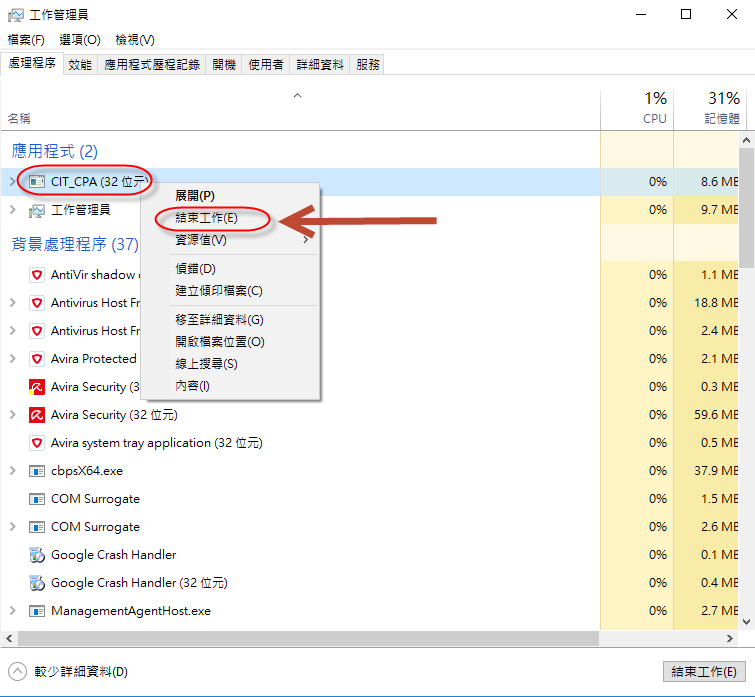The height and width of the screenshot is (697, 755).
Task: Click the 工作管理員 icon in the process list
Action: click(37, 210)
